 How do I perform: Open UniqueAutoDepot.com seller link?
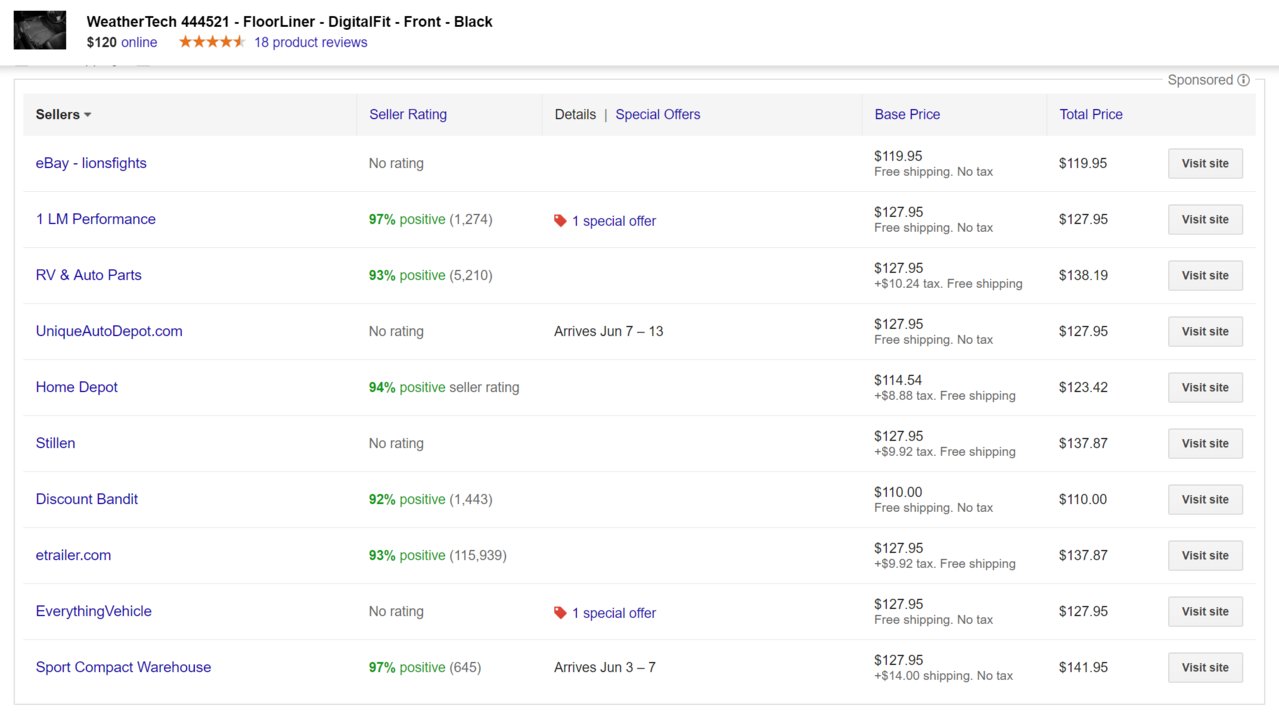109,331
